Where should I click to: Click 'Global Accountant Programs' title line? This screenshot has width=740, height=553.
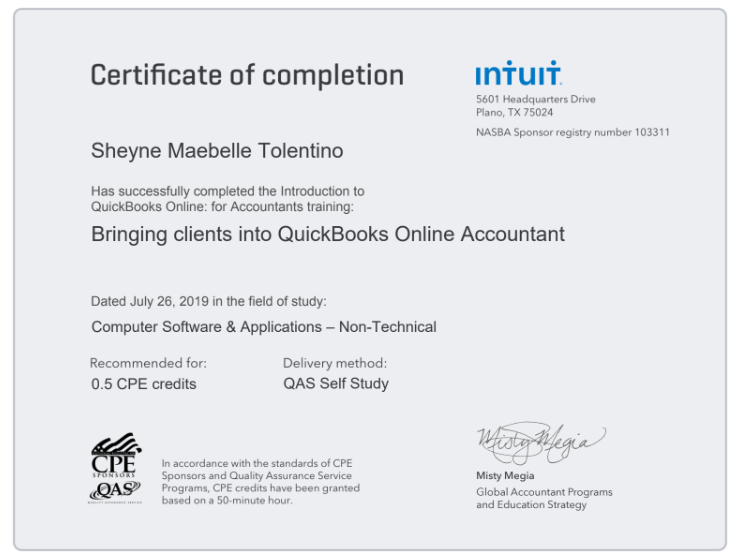click(x=544, y=492)
